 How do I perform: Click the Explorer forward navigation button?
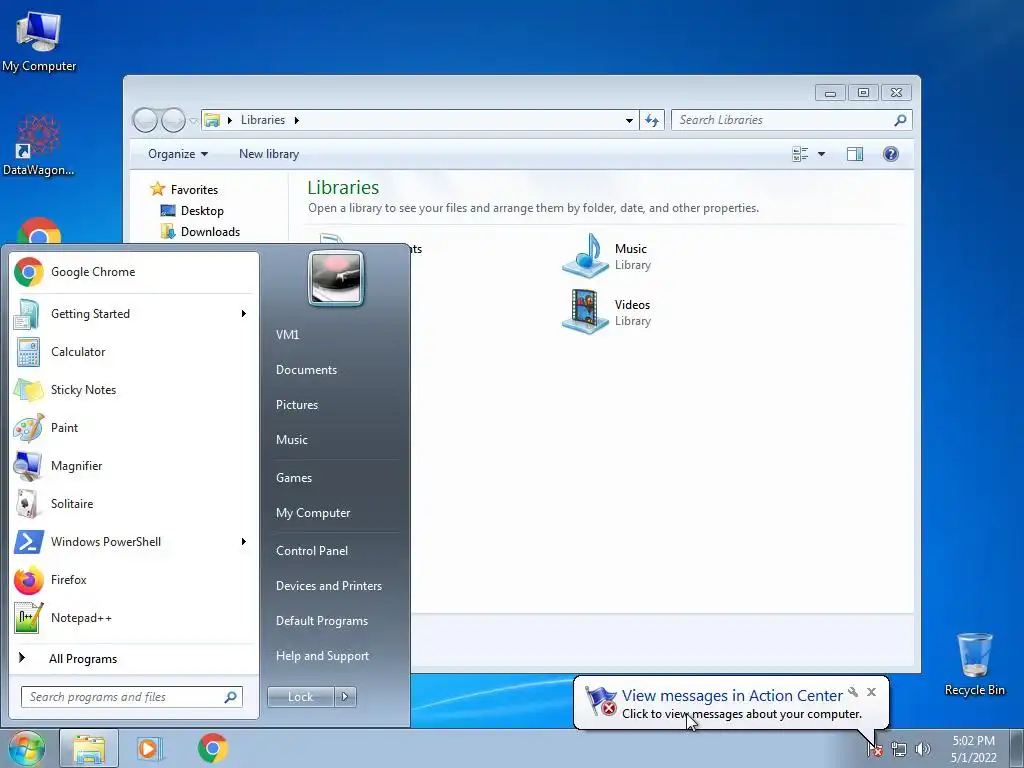[x=173, y=120]
